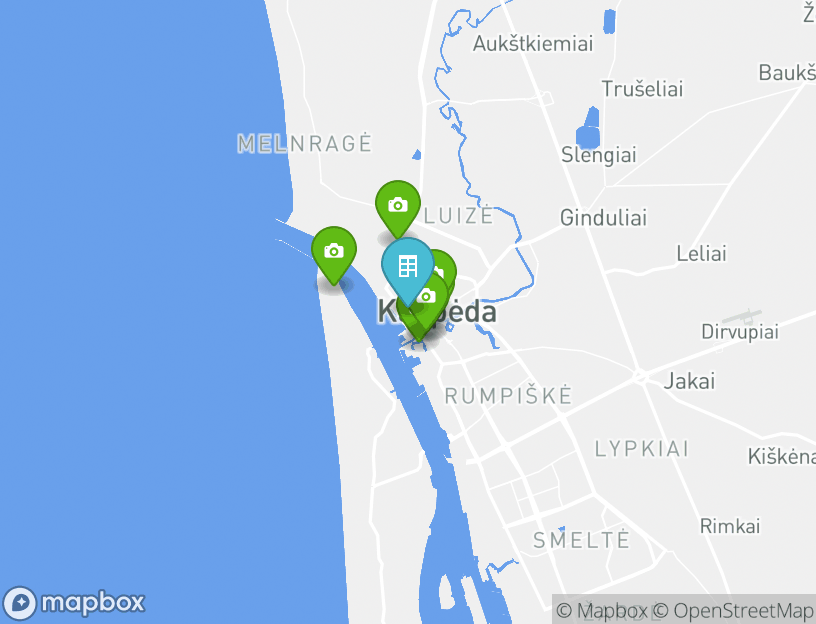Click the Trušeliai place label
Screen dimensions: 816x624
pos(642,88)
